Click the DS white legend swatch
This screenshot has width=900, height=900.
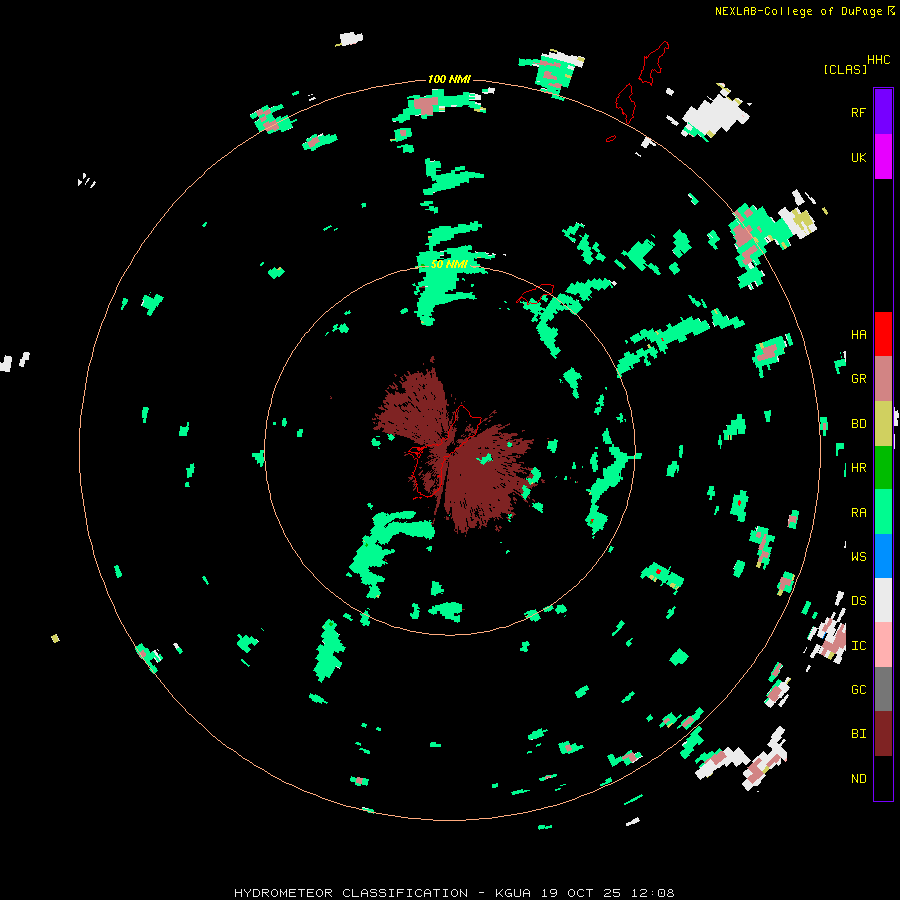click(x=883, y=600)
